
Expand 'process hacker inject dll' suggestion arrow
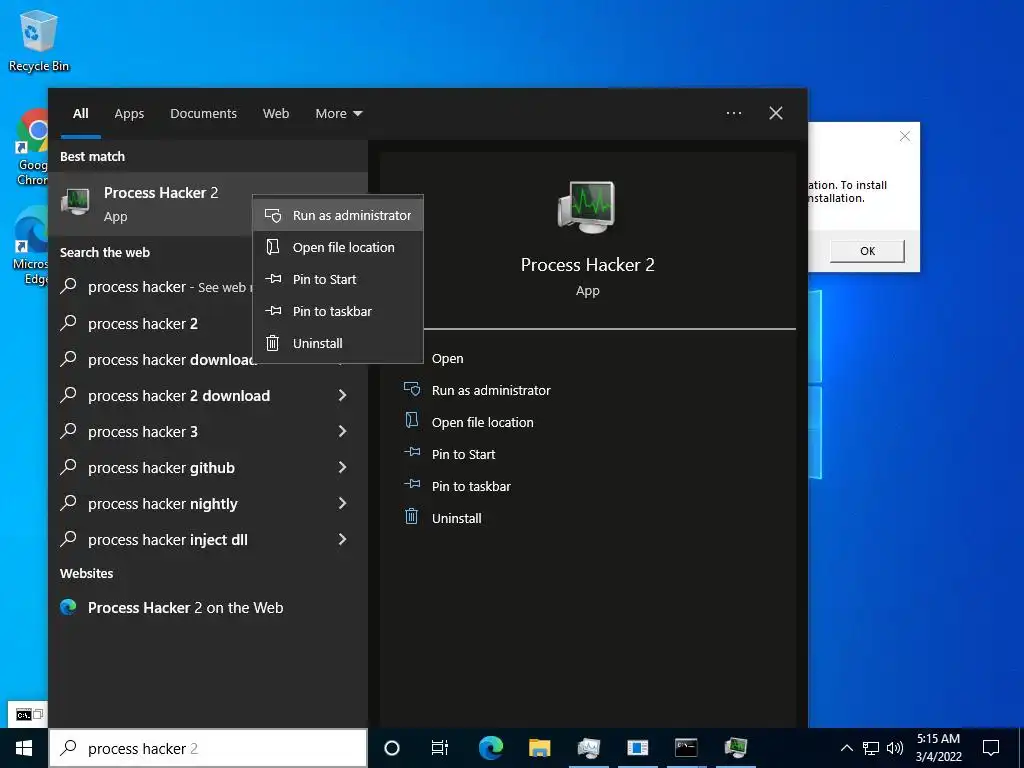(342, 539)
